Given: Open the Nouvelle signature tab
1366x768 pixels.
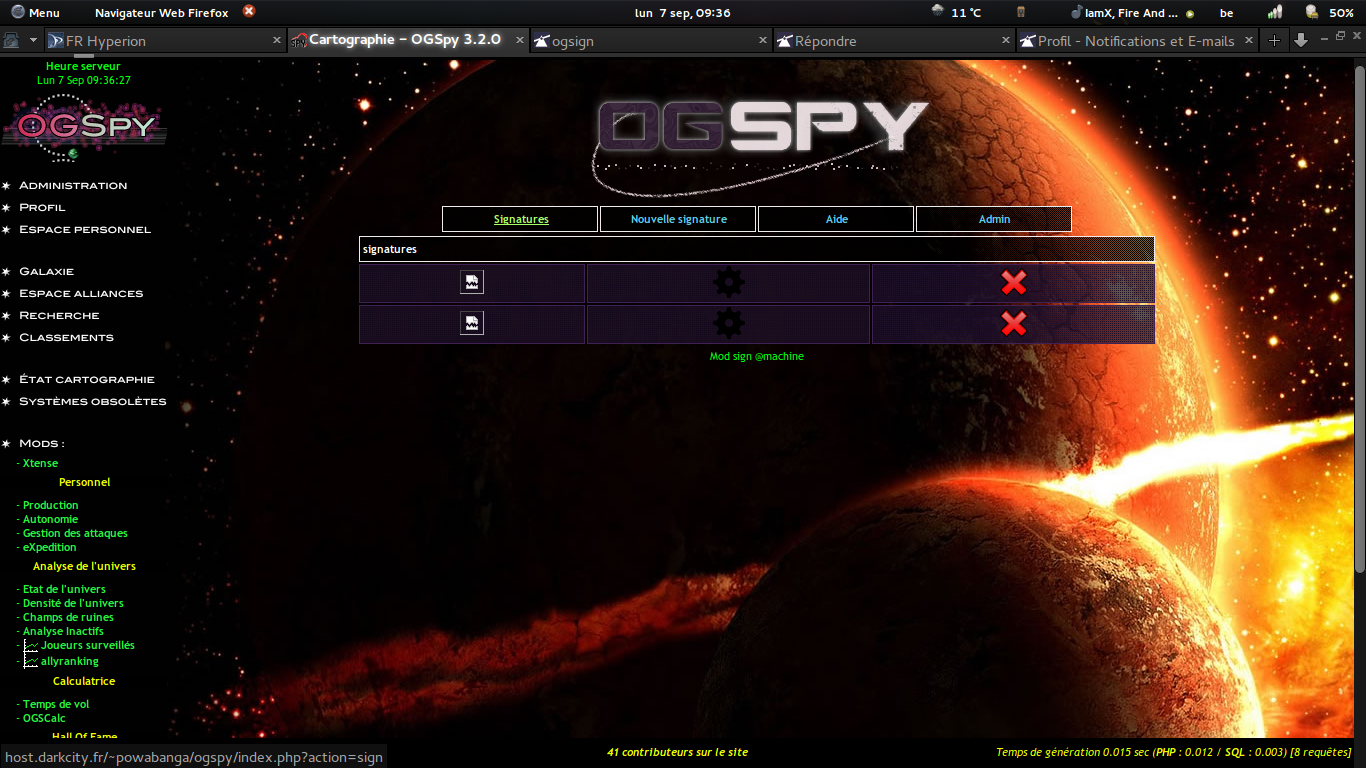Looking at the screenshot, I should [678, 219].
